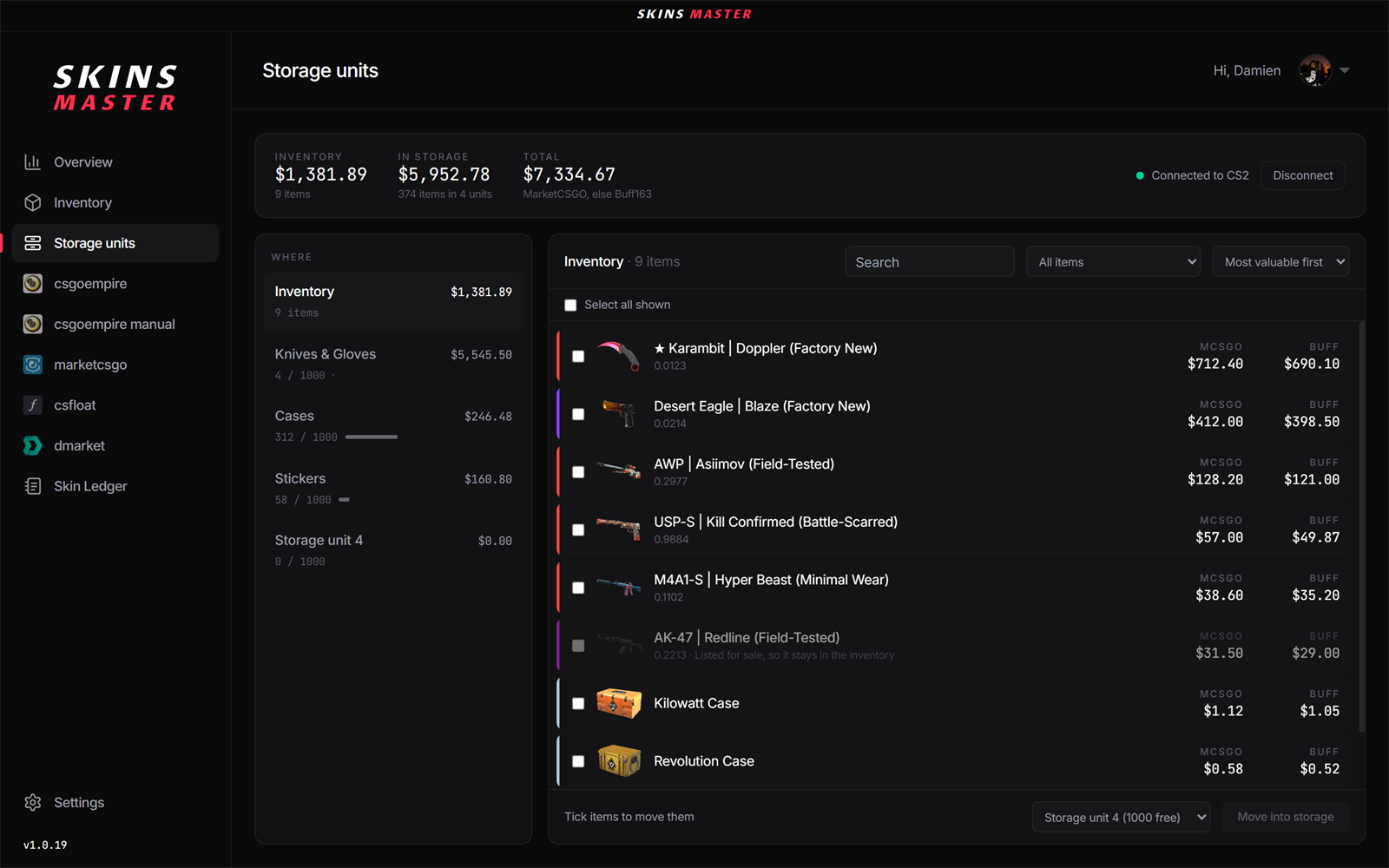Viewport: 1389px width, 868px height.
Task: Tick the M4A1-S Hyper Beast checkbox
Action: (578, 588)
